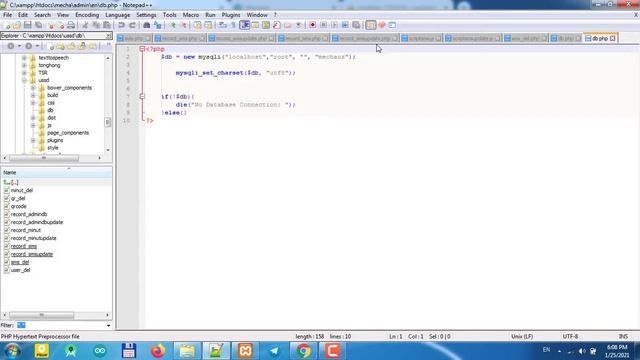Screen dimensions: 640x360
Task: Open the Plugins menu
Action: (231, 15)
